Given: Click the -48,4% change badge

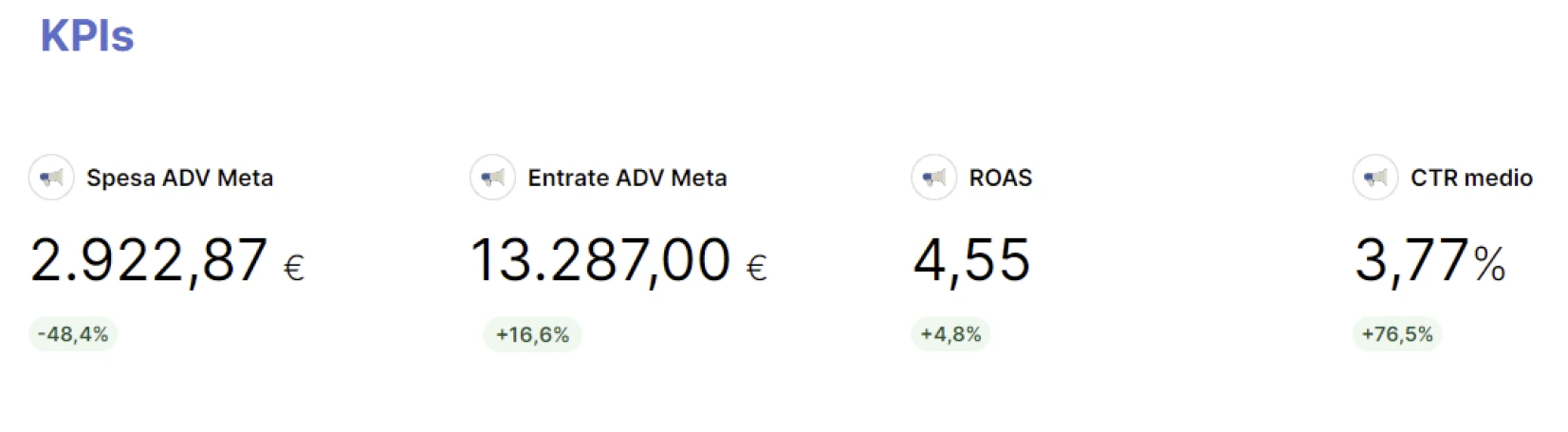Looking at the screenshot, I should click(73, 334).
